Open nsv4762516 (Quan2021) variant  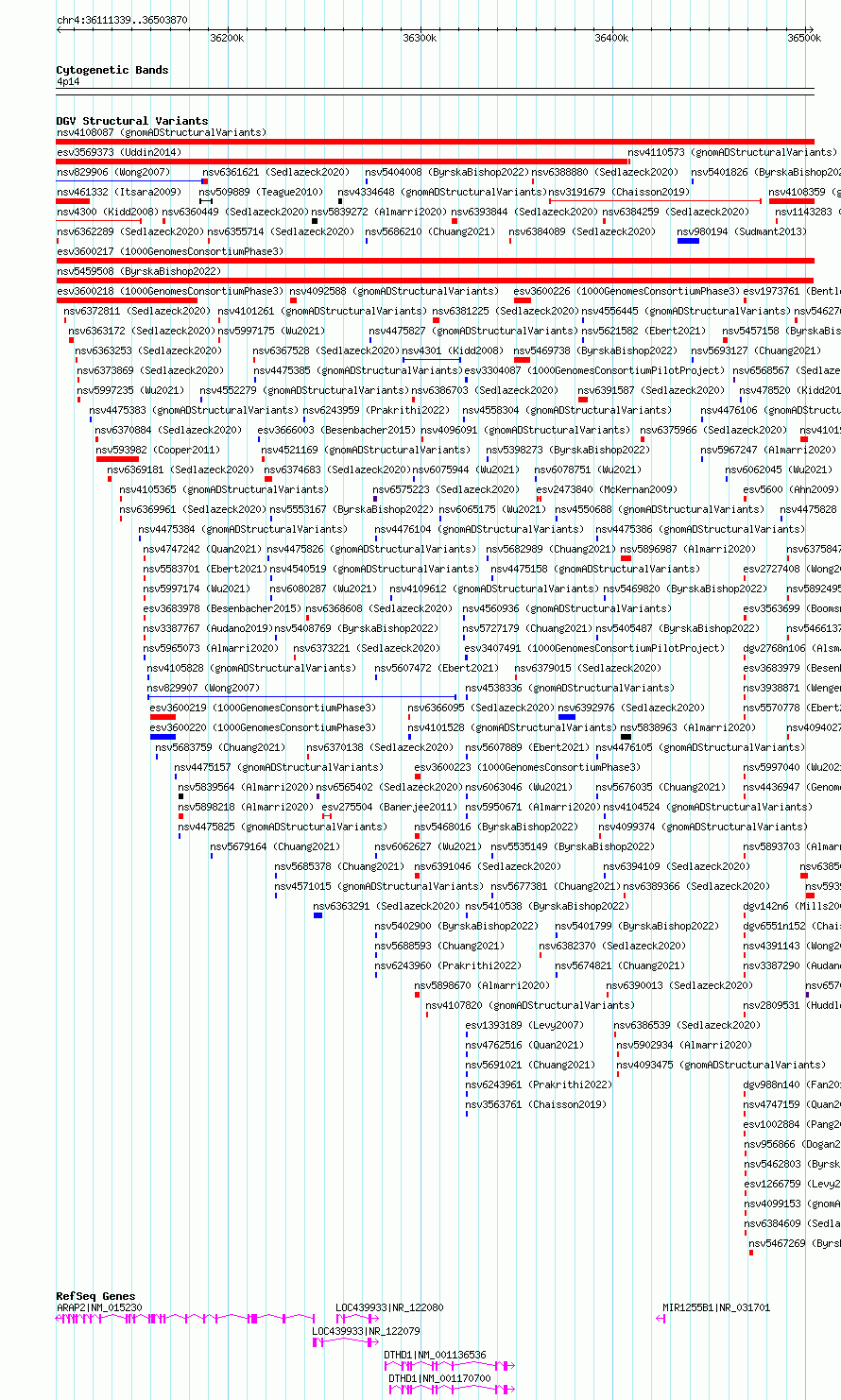524,1045
